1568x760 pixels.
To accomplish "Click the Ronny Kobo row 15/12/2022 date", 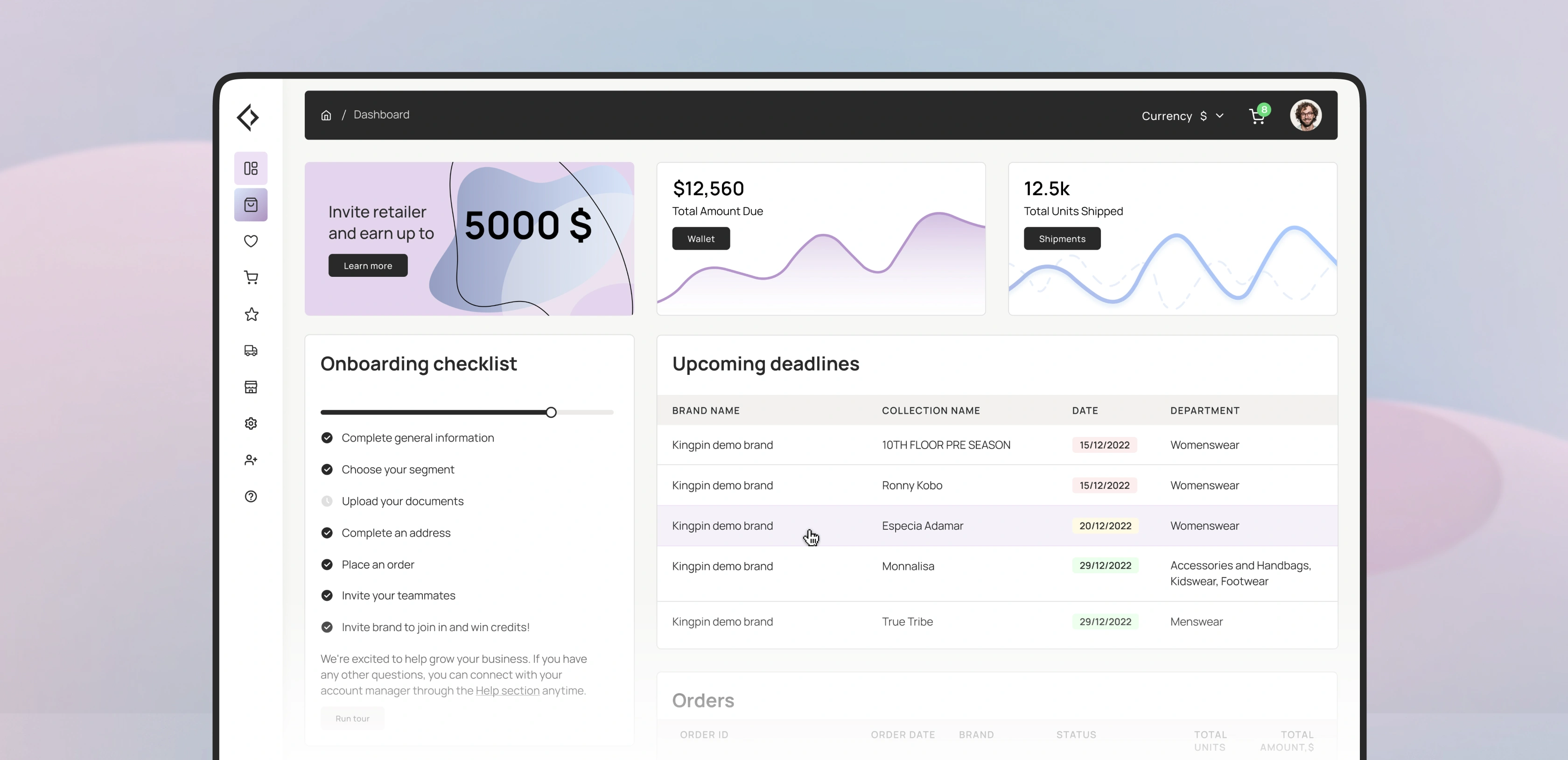I will pyautogui.click(x=1104, y=486).
